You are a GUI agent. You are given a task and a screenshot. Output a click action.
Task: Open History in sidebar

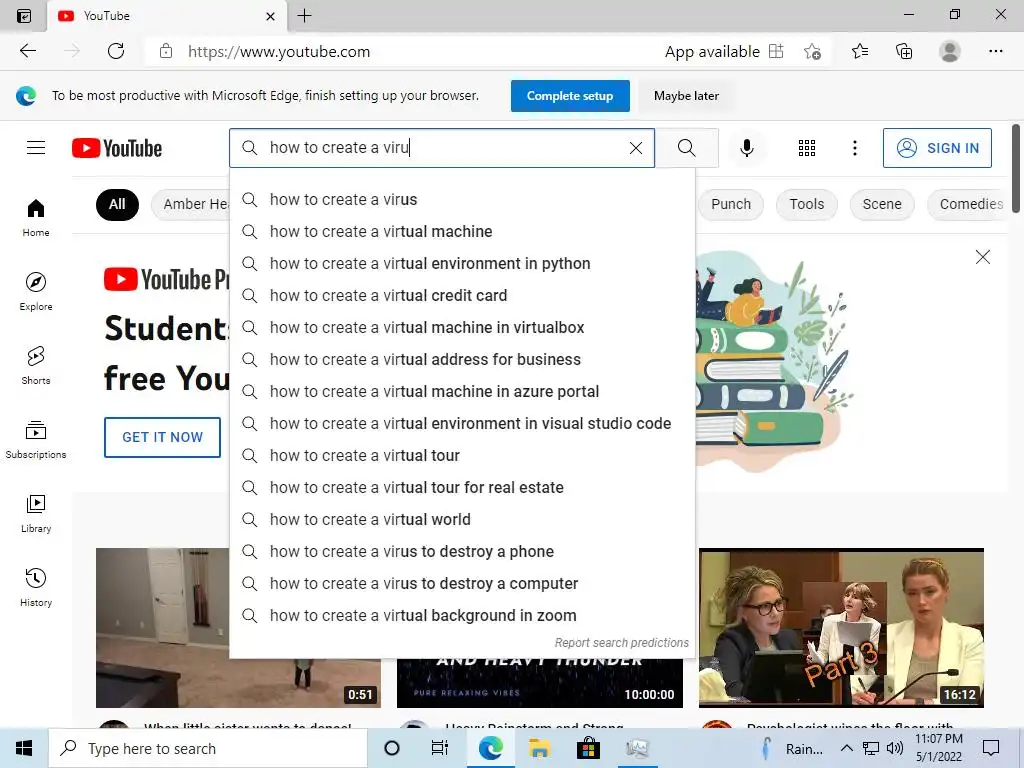tap(36, 588)
